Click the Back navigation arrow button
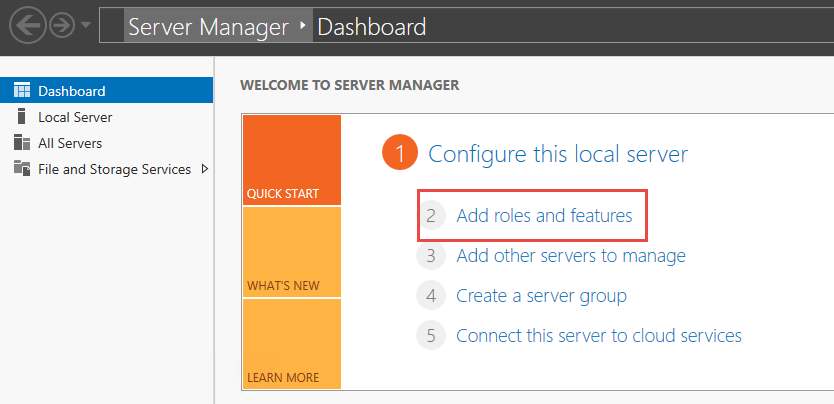This screenshot has width=834, height=404. tap(27, 25)
